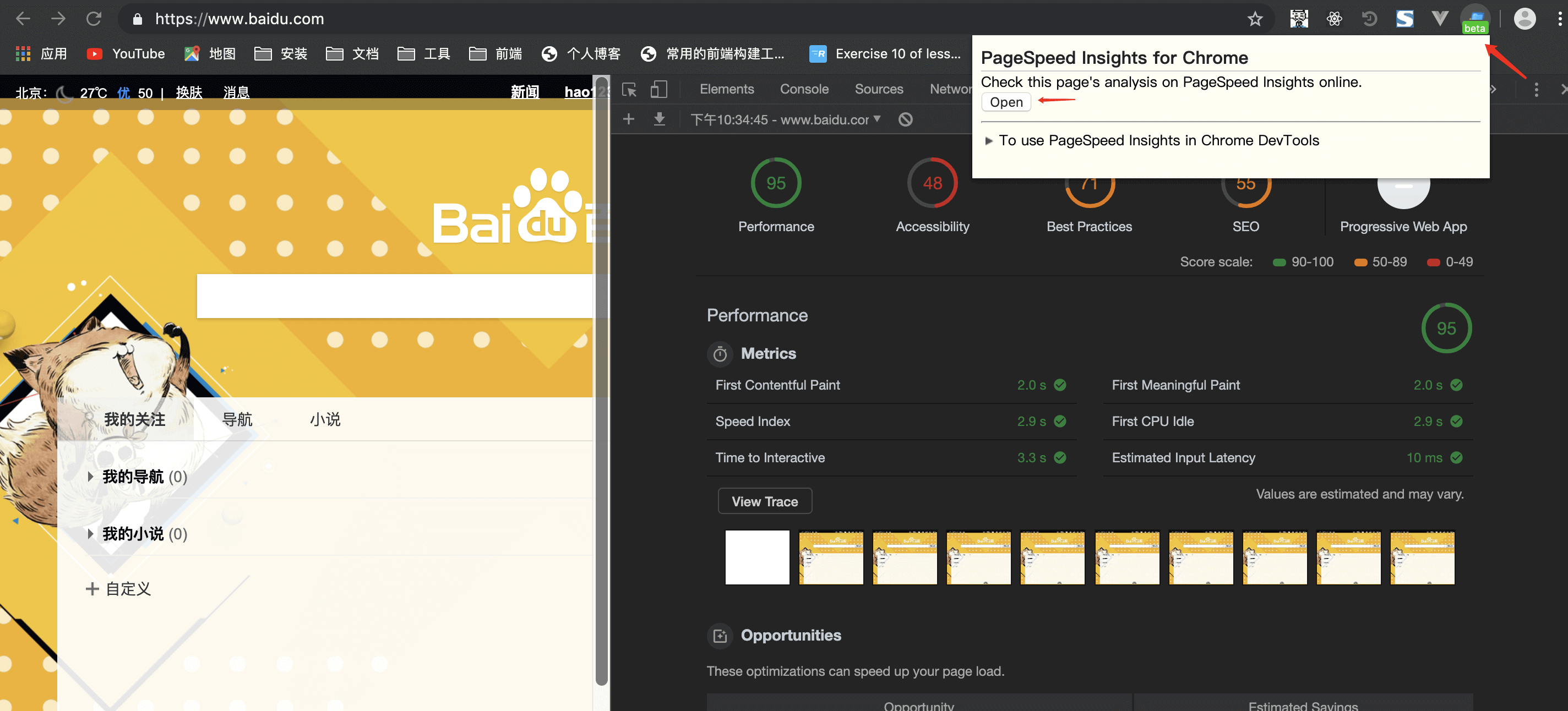Select the 小说 tab on Baidu
The height and width of the screenshot is (711, 1568).
(x=325, y=419)
